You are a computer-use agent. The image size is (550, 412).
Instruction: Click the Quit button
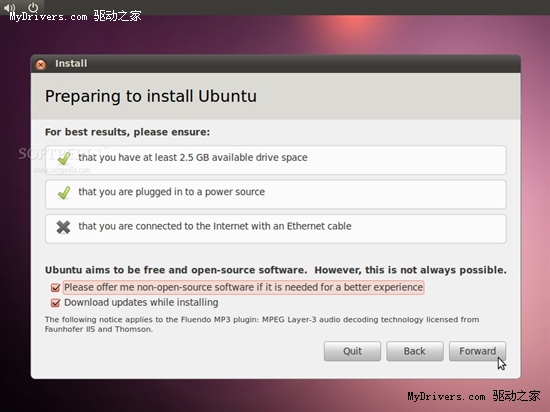click(352, 351)
